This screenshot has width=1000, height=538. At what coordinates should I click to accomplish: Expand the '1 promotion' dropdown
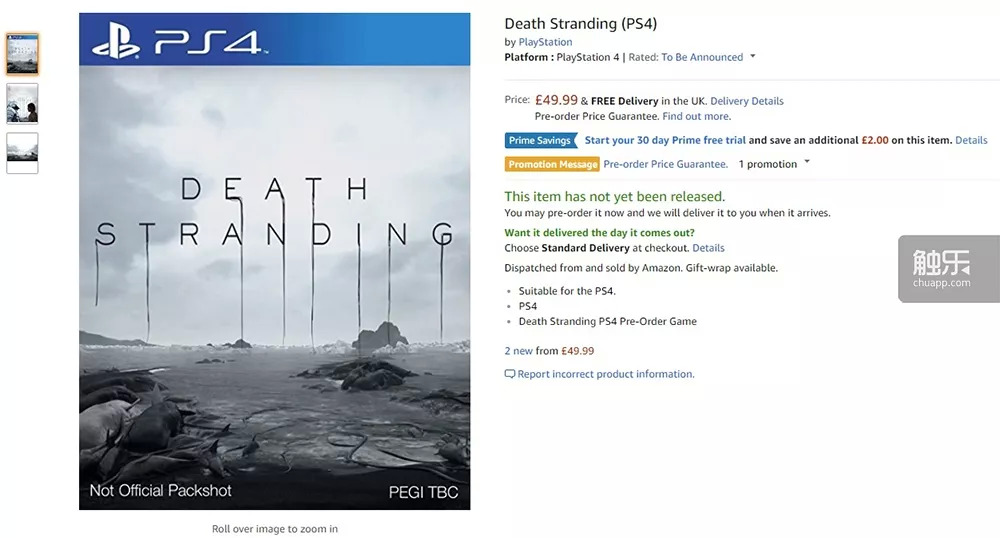806,163
